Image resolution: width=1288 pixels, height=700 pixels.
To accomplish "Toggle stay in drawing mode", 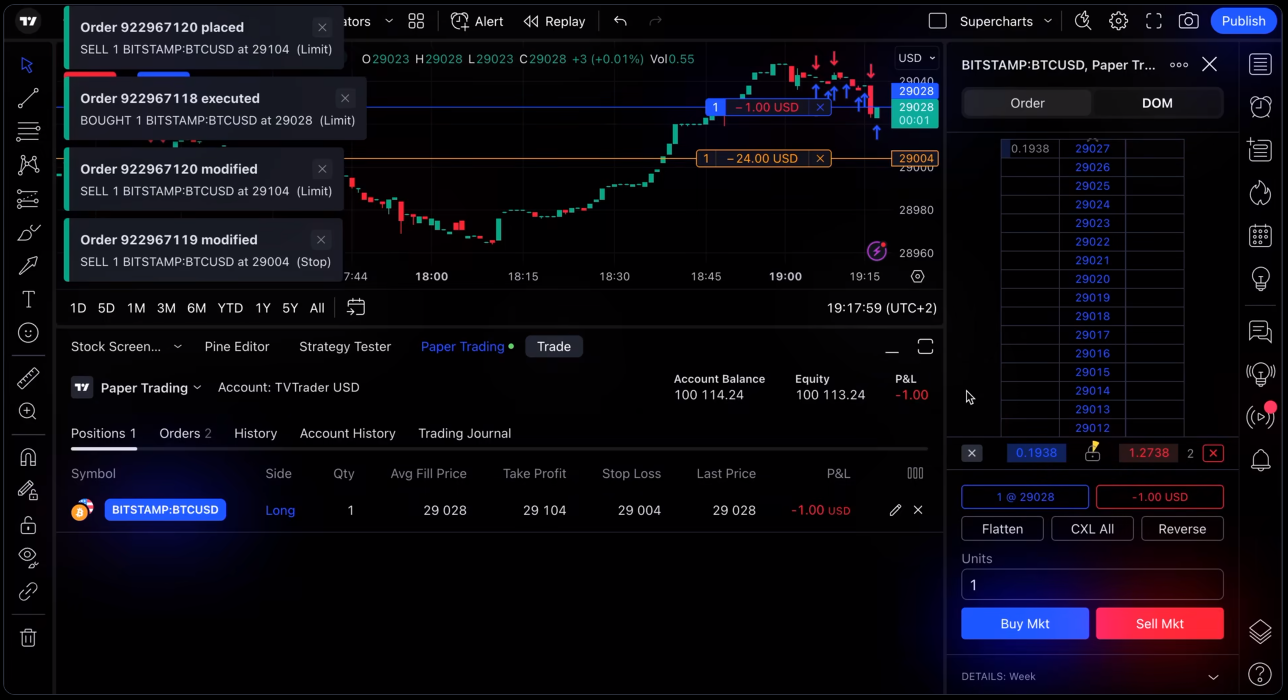I will click(x=28, y=490).
